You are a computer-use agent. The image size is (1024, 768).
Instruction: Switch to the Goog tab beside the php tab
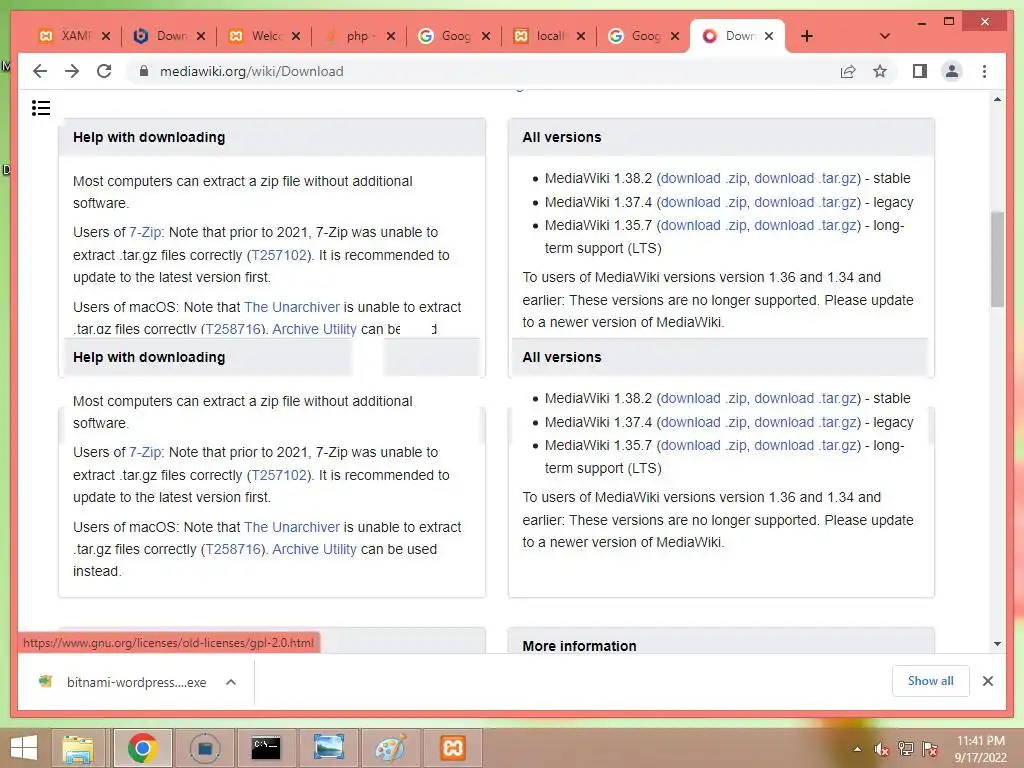tap(453, 36)
